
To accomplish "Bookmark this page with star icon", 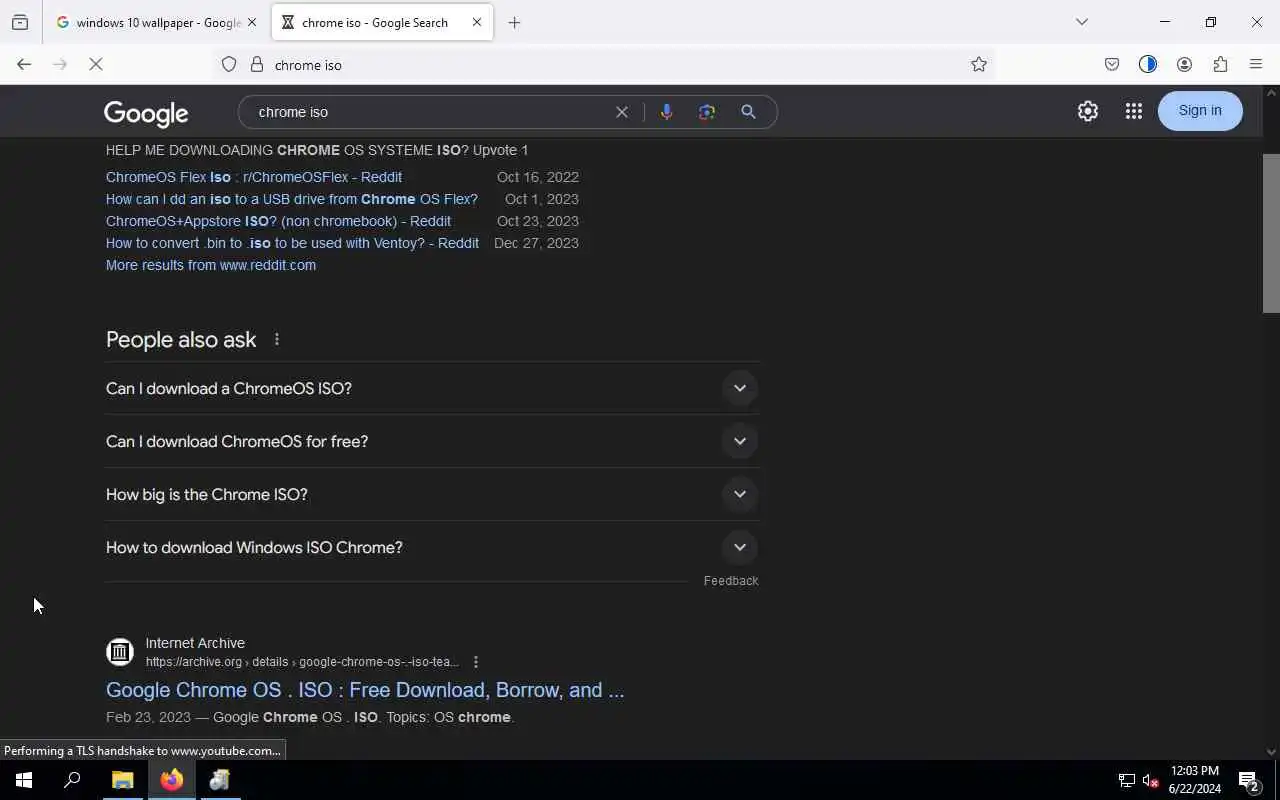I will 979,64.
